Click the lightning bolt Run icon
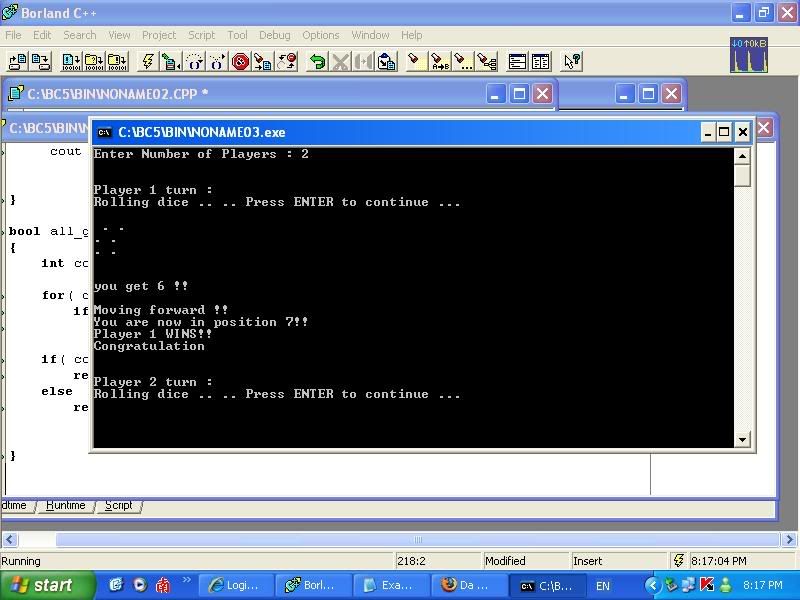The width and height of the screenshot is (800, 600). [x=147, y=62]
